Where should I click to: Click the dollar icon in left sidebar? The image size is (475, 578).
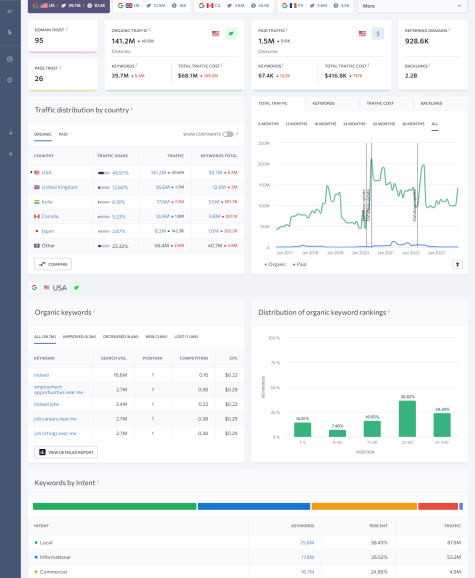coord(10,32)
